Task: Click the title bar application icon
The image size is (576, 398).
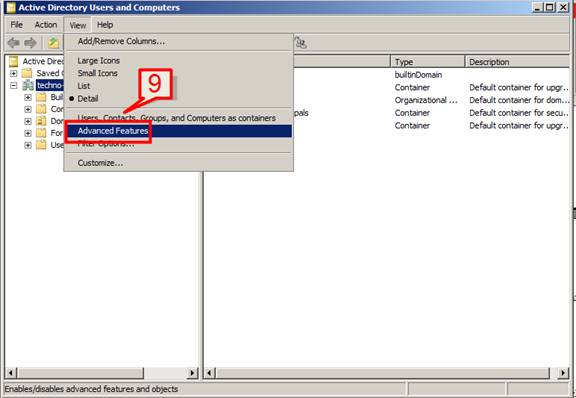Action: [x=11, y=7]
